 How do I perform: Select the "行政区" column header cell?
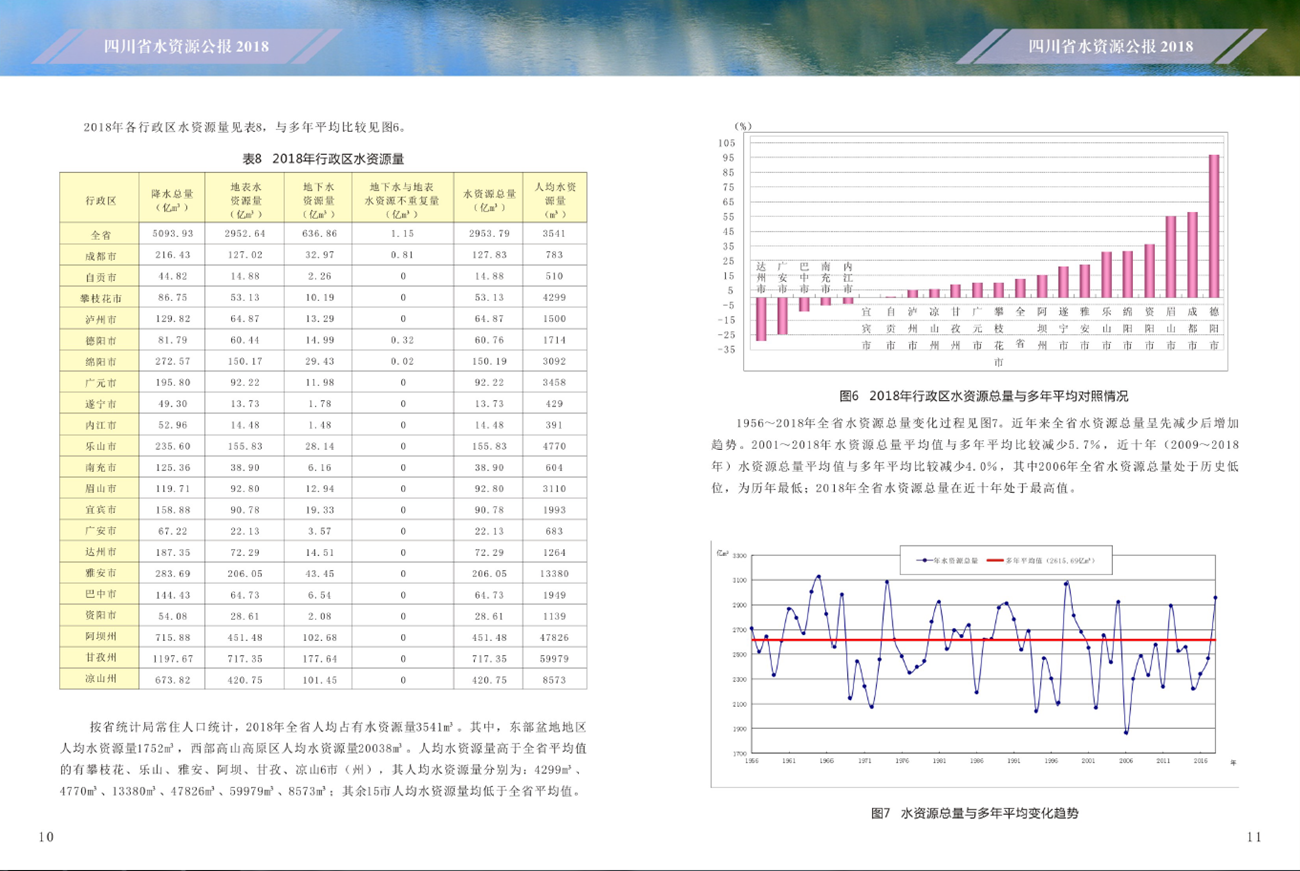pyautogui.click(x=100, y=199)
